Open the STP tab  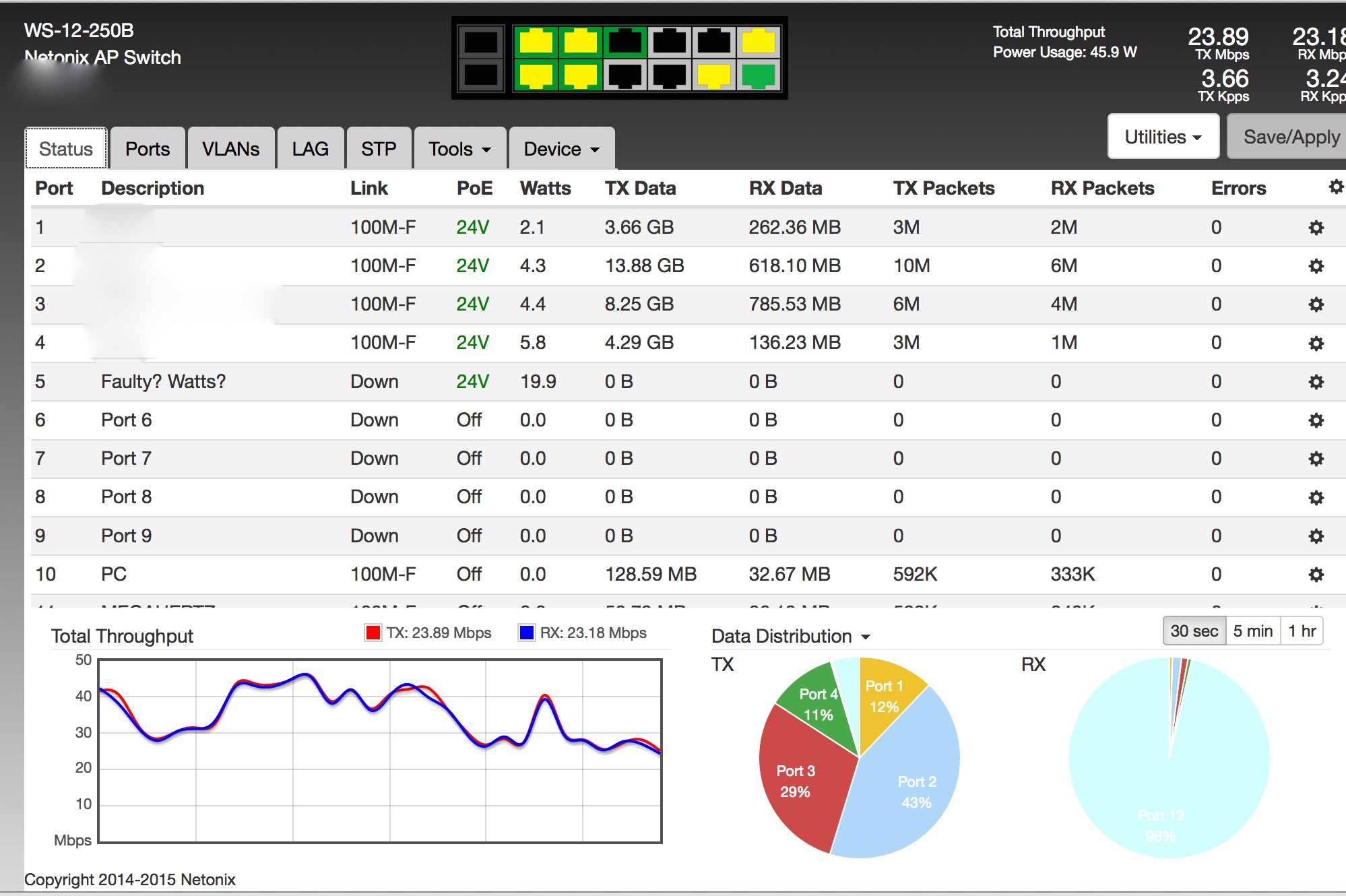tap(379, 148)
